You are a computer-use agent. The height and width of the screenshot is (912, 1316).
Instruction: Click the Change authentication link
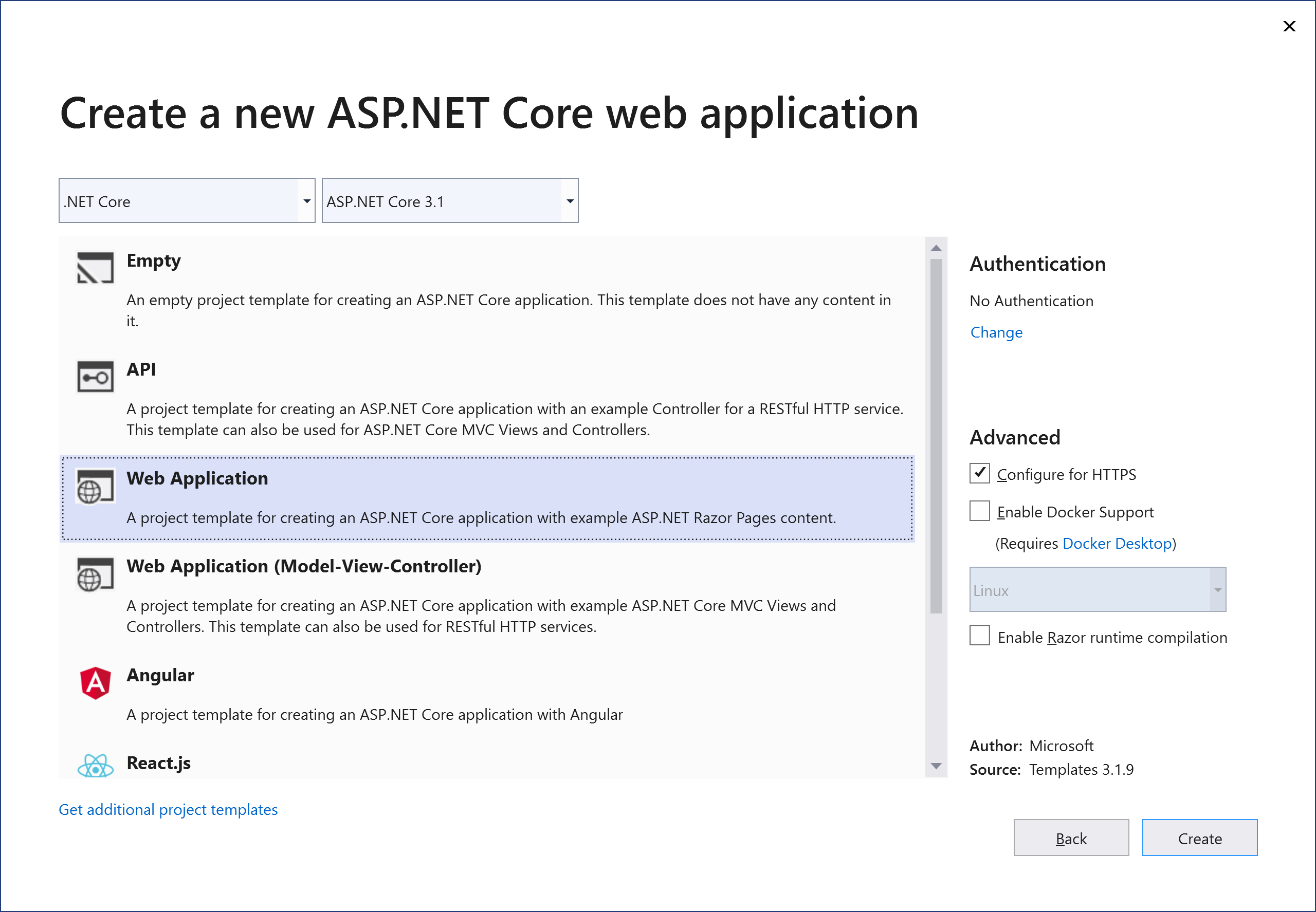tap(996, 332)
